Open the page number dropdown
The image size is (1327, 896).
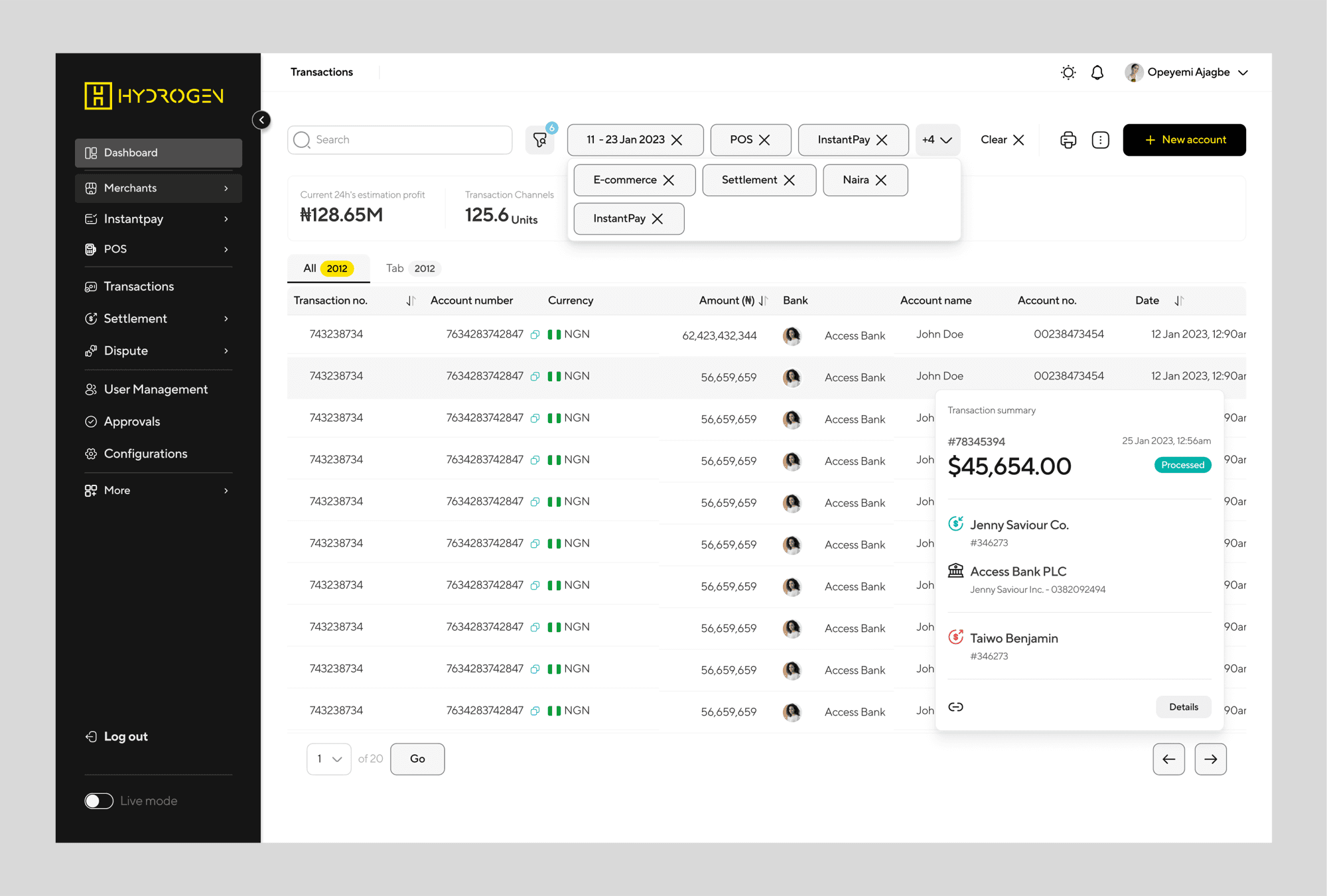point(329,759)
